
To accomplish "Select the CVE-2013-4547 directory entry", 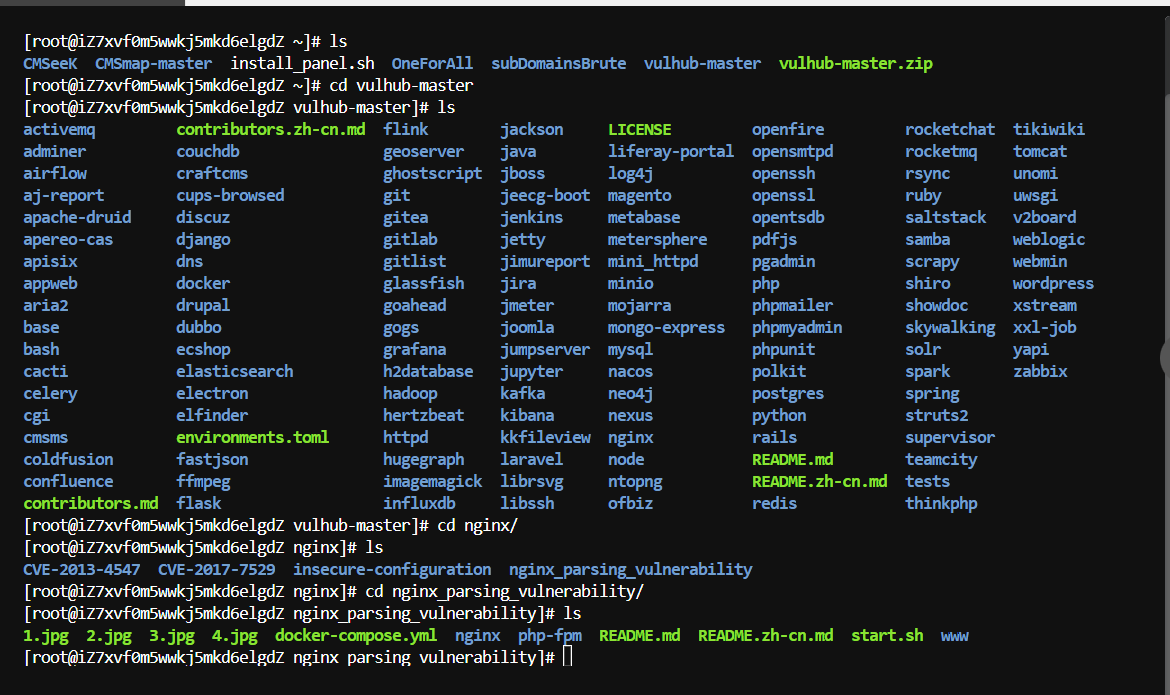I will point(81,570).
